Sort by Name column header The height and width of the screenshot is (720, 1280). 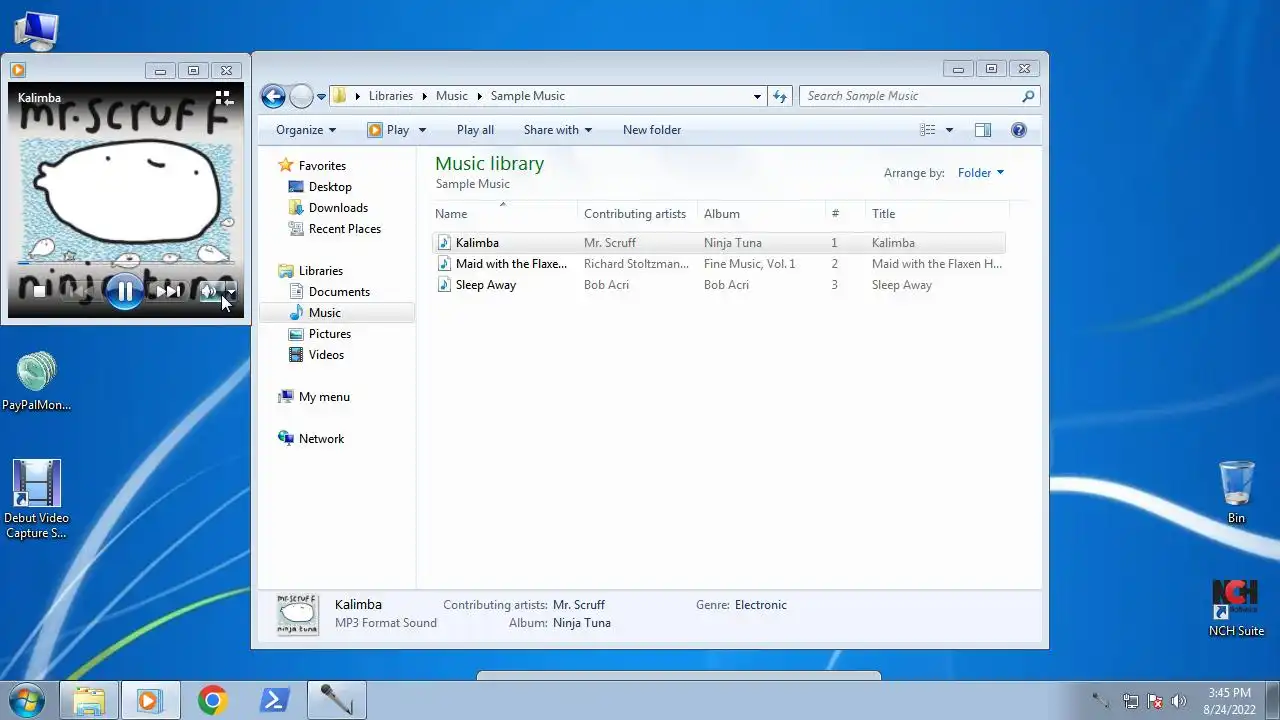coord(504,213)
